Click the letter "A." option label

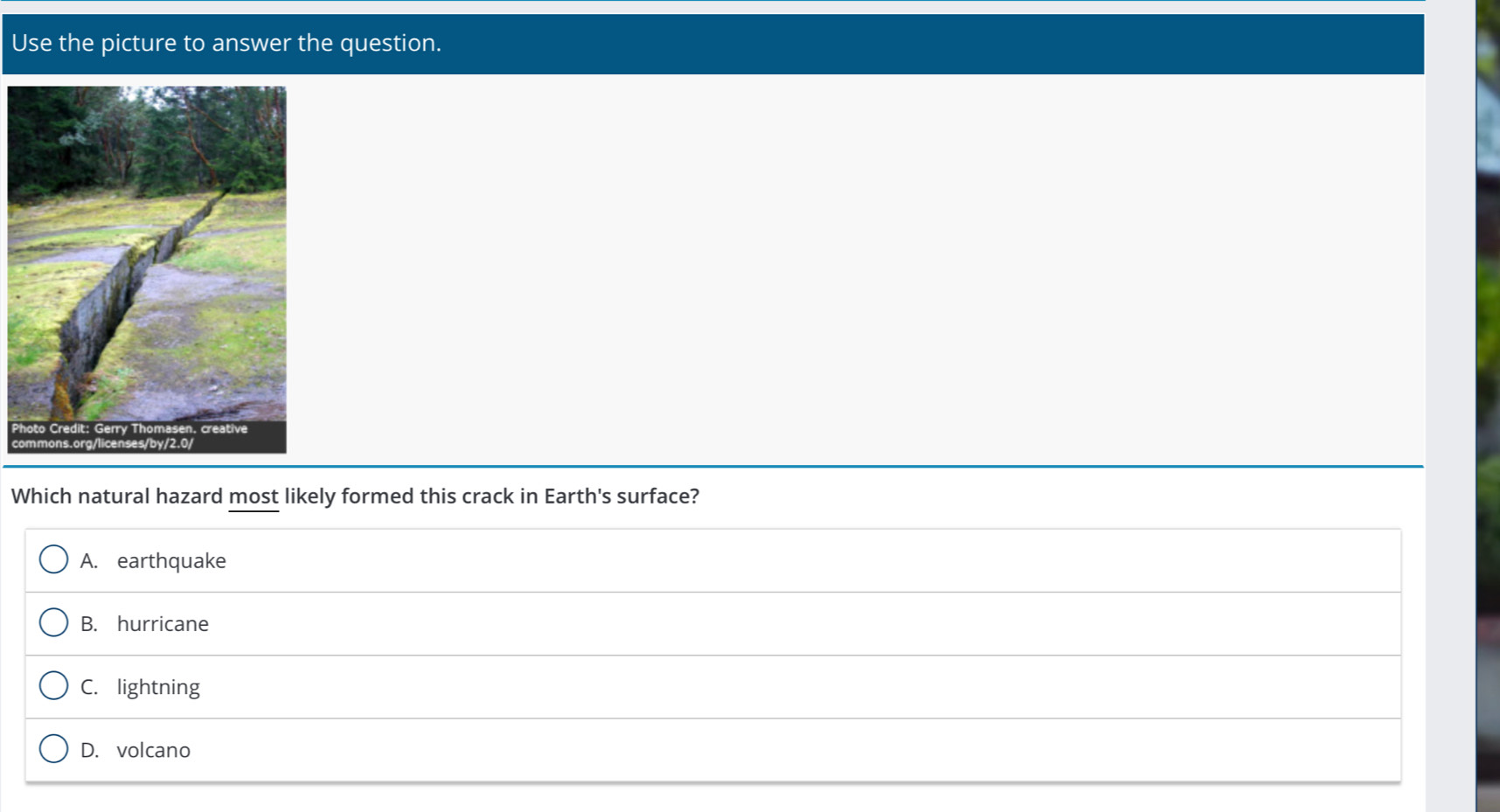89,561
